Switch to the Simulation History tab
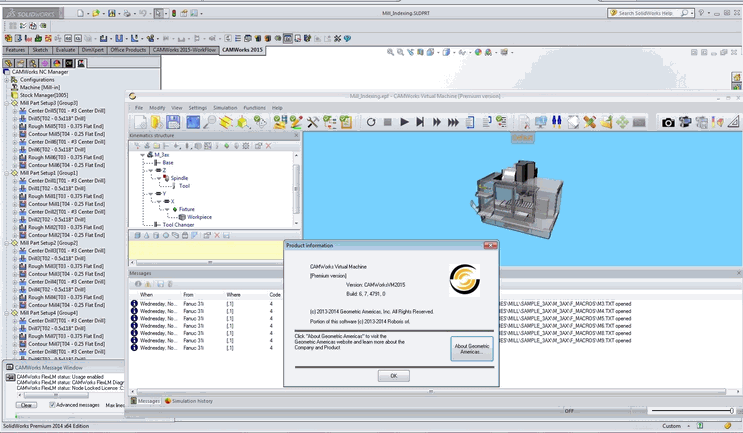 (x=189, y=400)
